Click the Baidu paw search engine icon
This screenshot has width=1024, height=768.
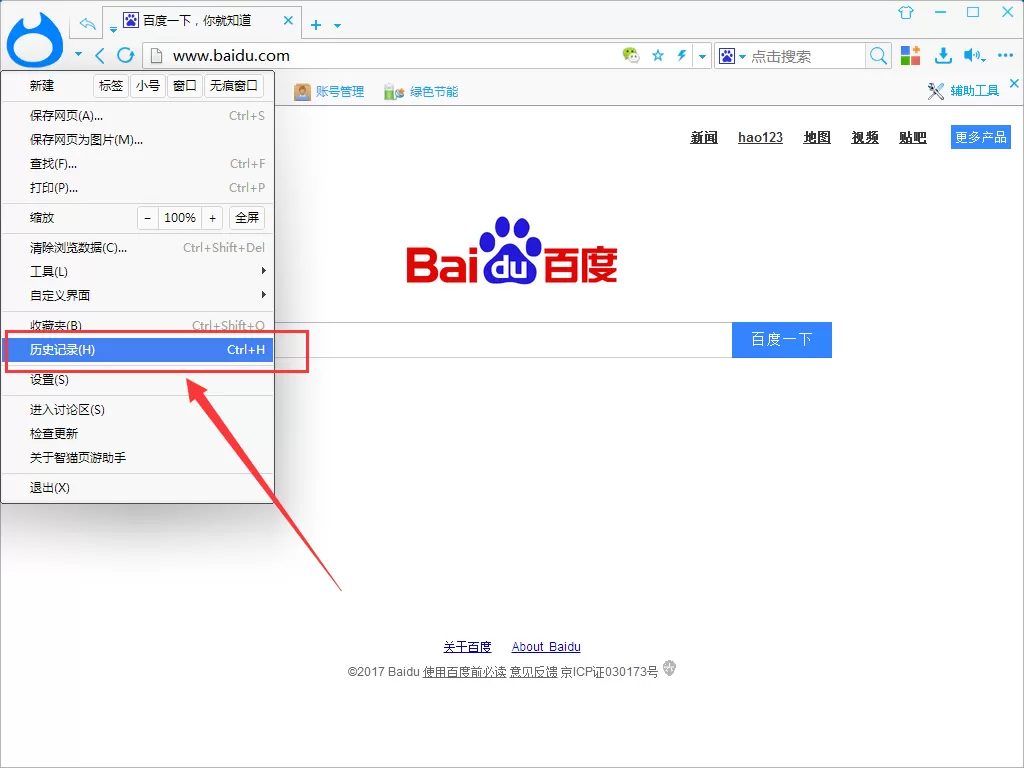[727, 56]
